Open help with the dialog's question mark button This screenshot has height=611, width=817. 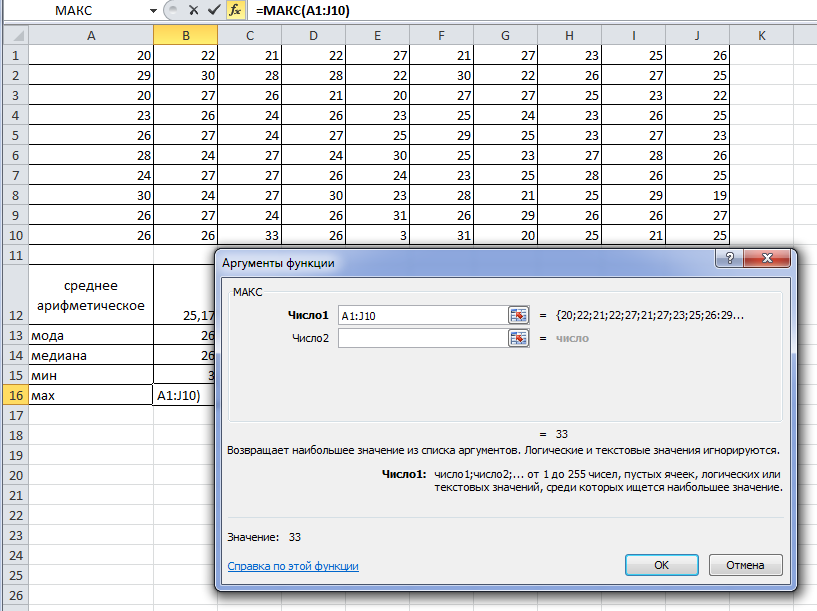point(729,258)
